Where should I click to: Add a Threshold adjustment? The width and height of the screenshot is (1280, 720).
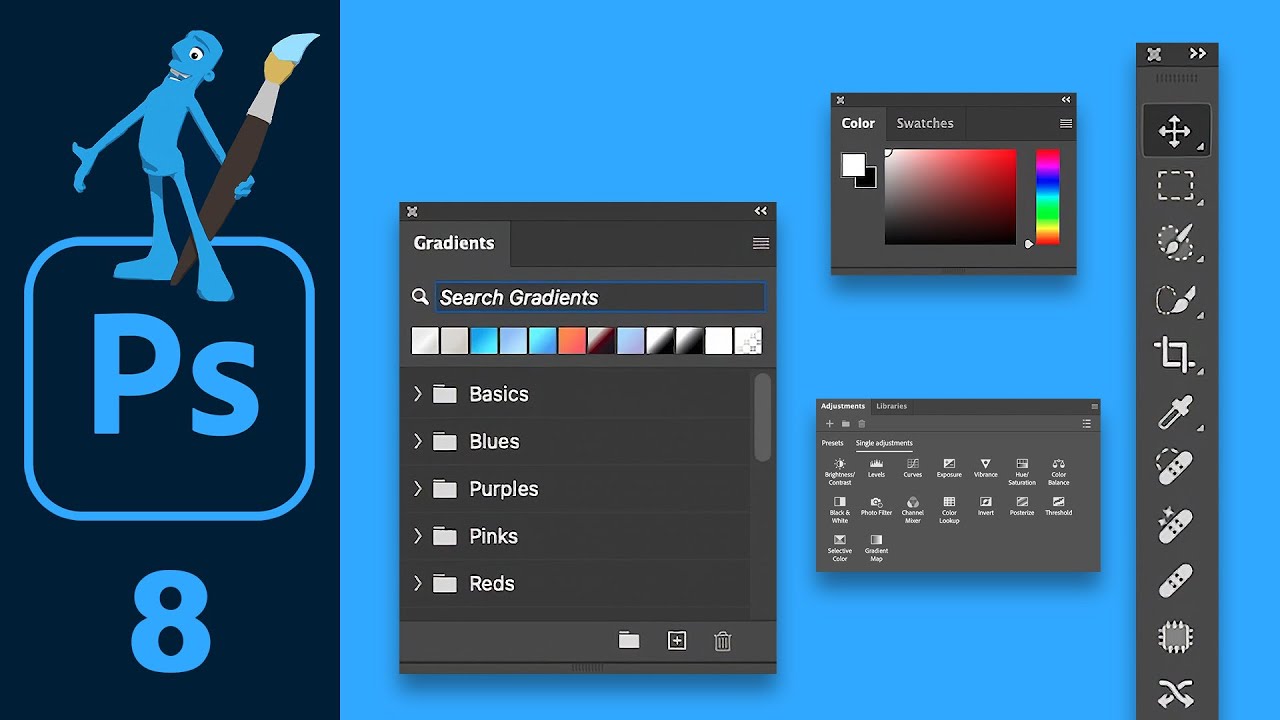(1059, 506)
